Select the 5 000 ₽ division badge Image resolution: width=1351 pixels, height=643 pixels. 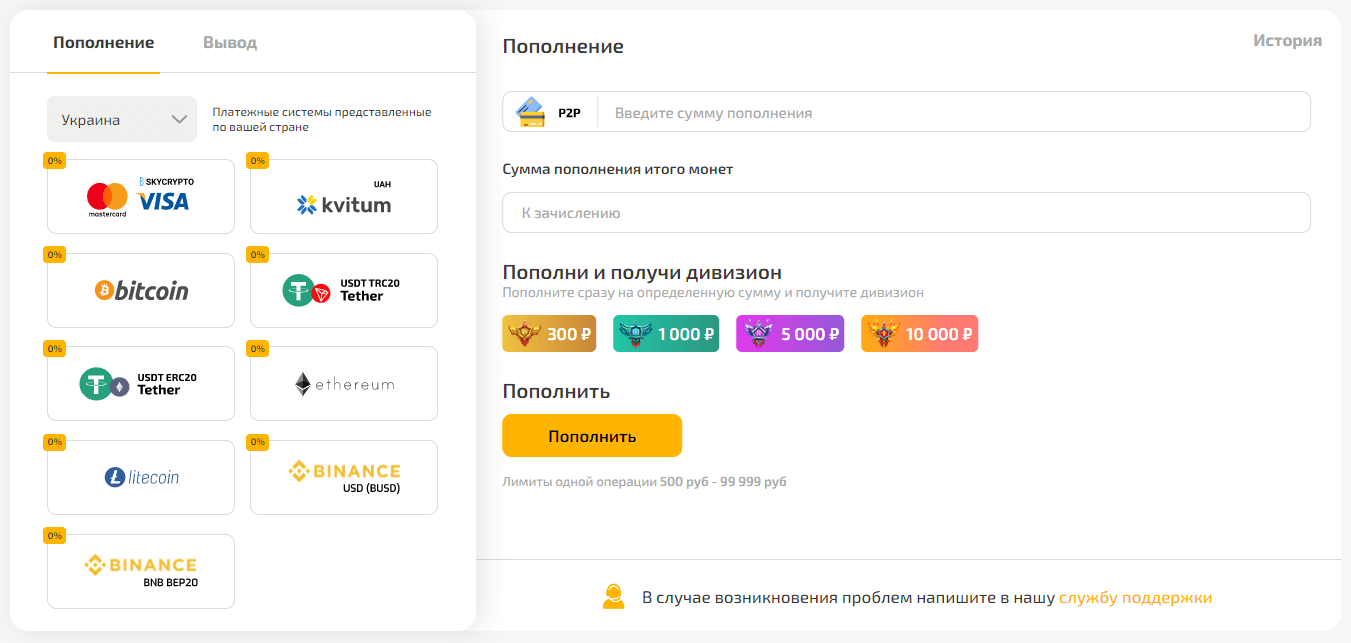789,333
